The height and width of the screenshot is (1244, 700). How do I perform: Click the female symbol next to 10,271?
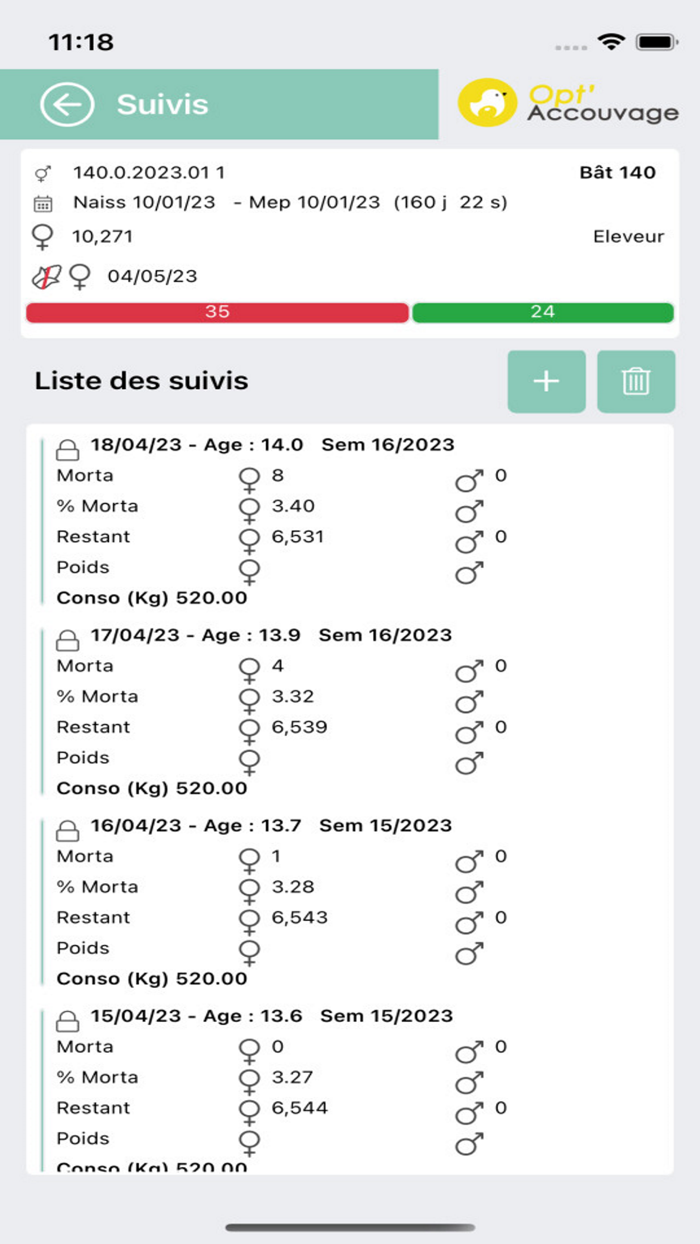point(41,236)
